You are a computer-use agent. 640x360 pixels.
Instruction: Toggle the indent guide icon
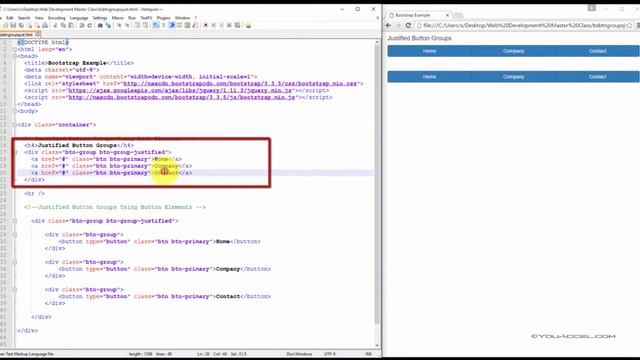[x=172, y=25]
